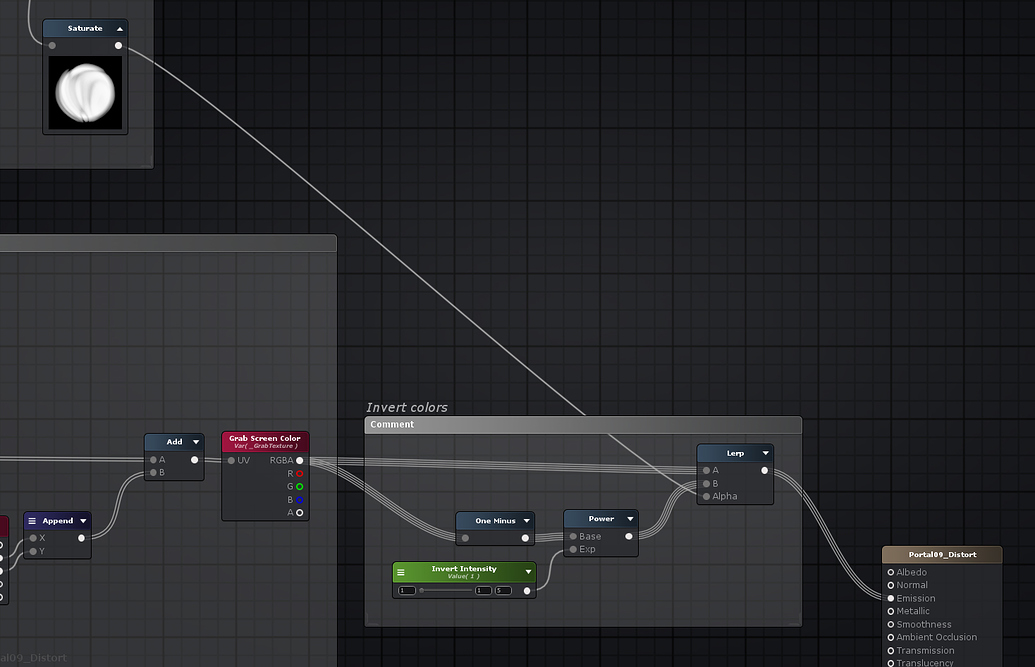The image size is (1035, 667).
Task: Open the Lerp node dropdown arrow
Action: (765, 452)
